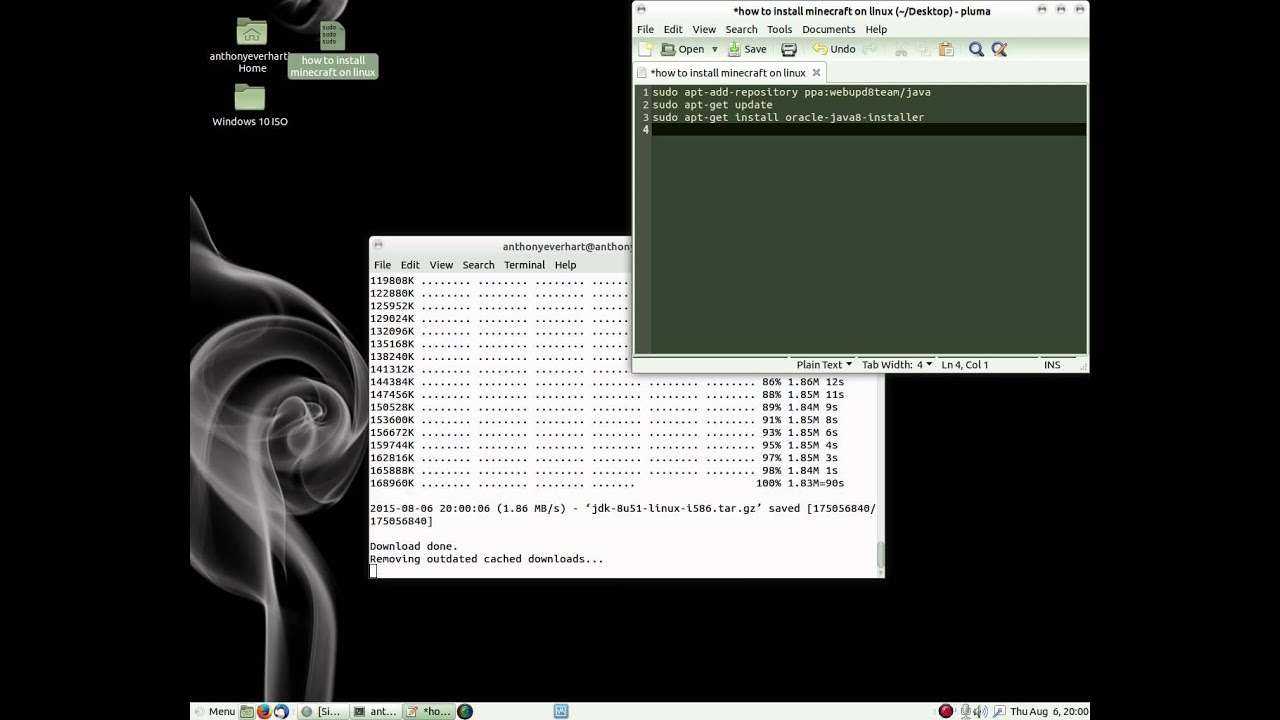Click the Copy icon in pluma toolbar
Screen dimensions: 1280x720
923,49
